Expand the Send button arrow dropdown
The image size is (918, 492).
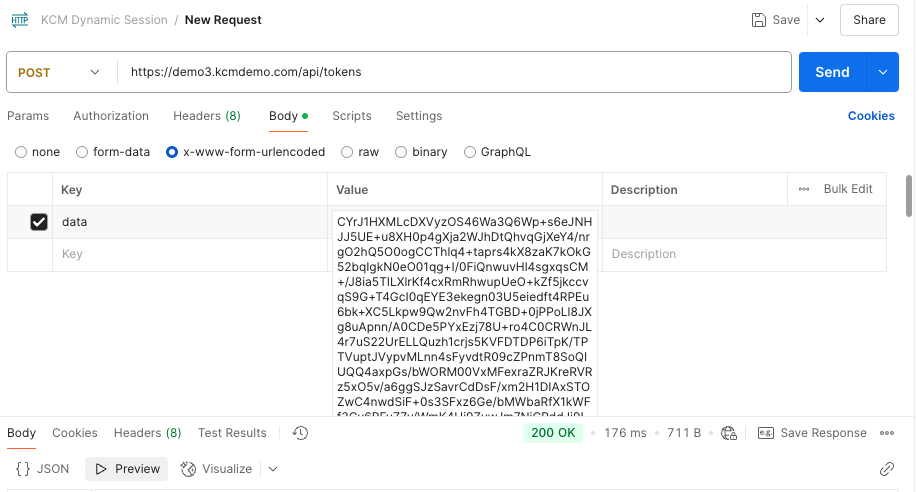tap(882, 72)
